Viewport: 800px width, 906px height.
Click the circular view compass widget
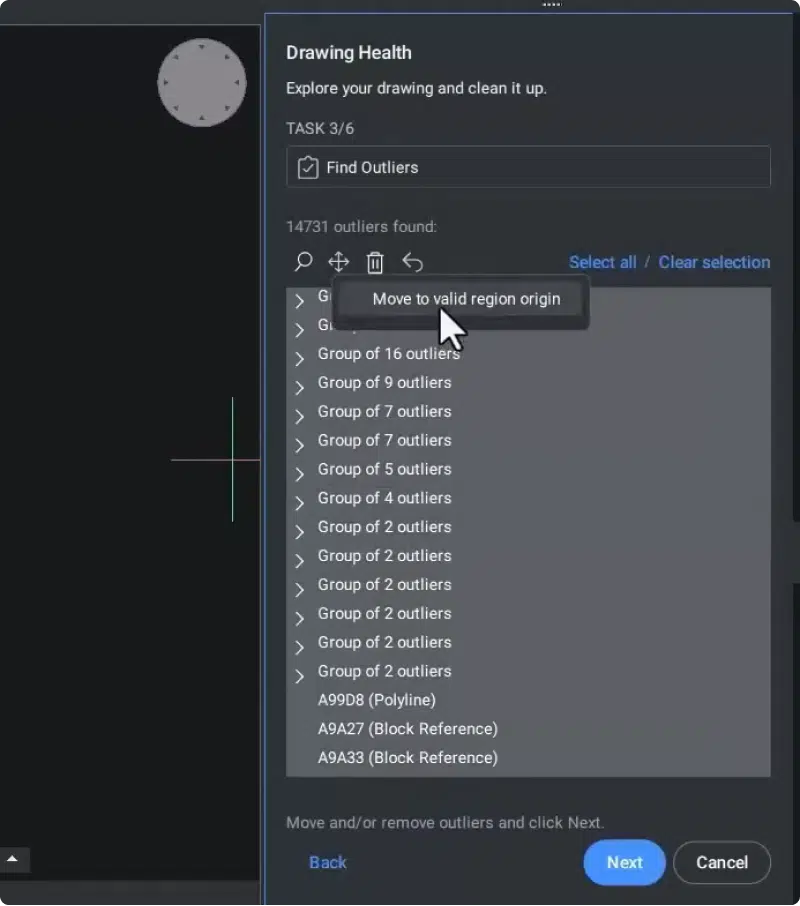pyautogui.click(x=202, y=83)
